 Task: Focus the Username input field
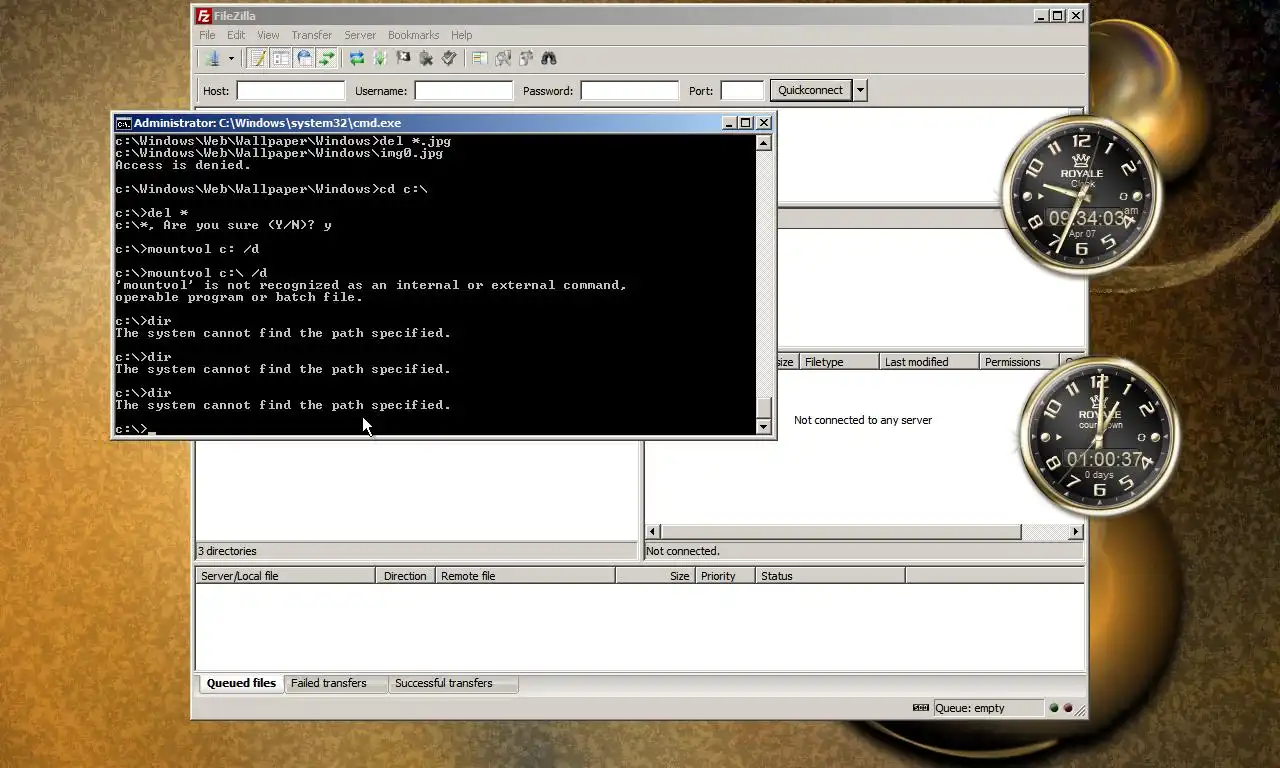tap(464, 91)
